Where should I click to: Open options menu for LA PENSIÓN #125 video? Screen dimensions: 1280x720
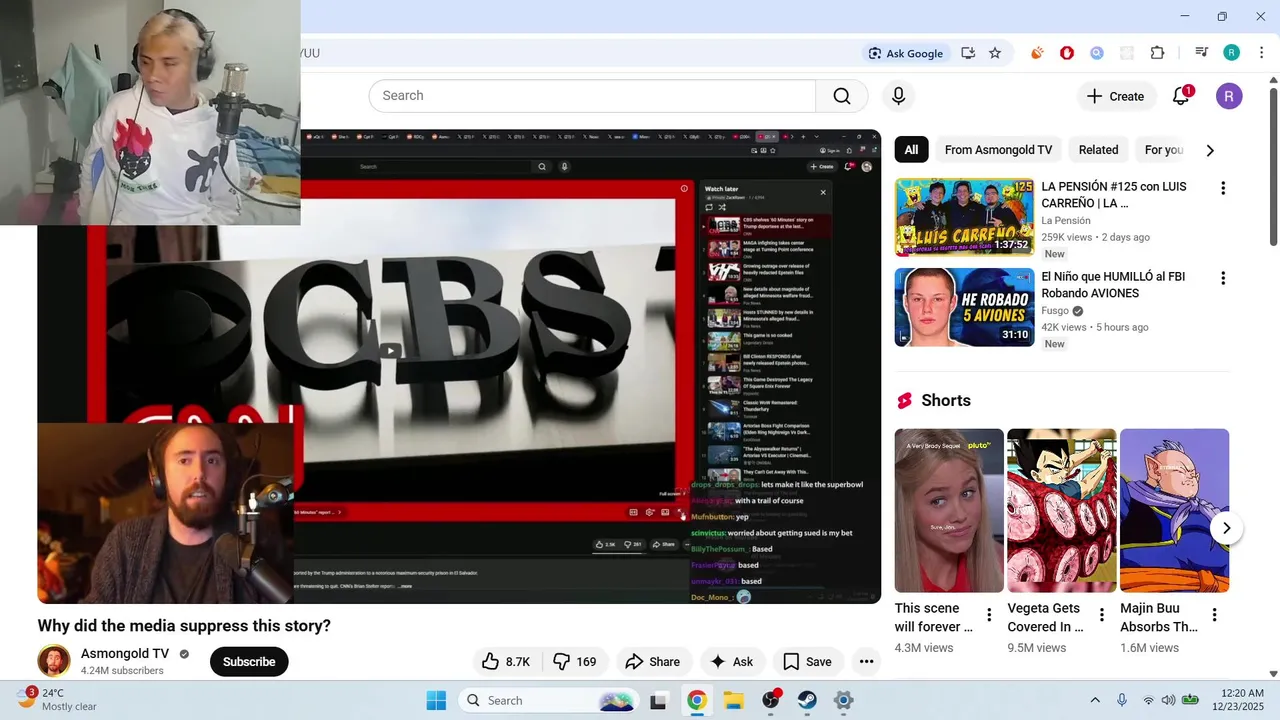pos(1222,188)
